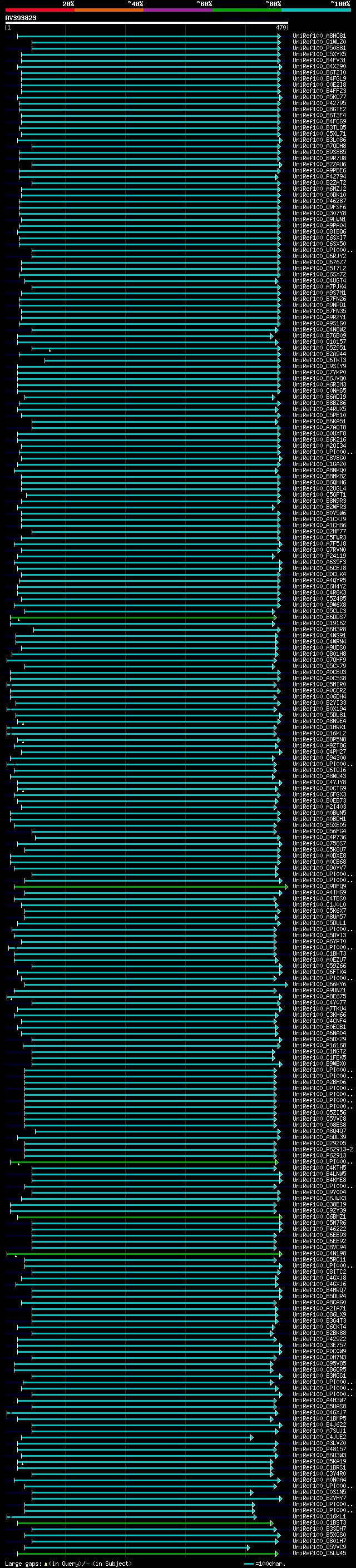The height and width of the screenshot is (1568, 356).
Task: Click label UniRef100_Q758S7
Action: click(x=319, y=844)
